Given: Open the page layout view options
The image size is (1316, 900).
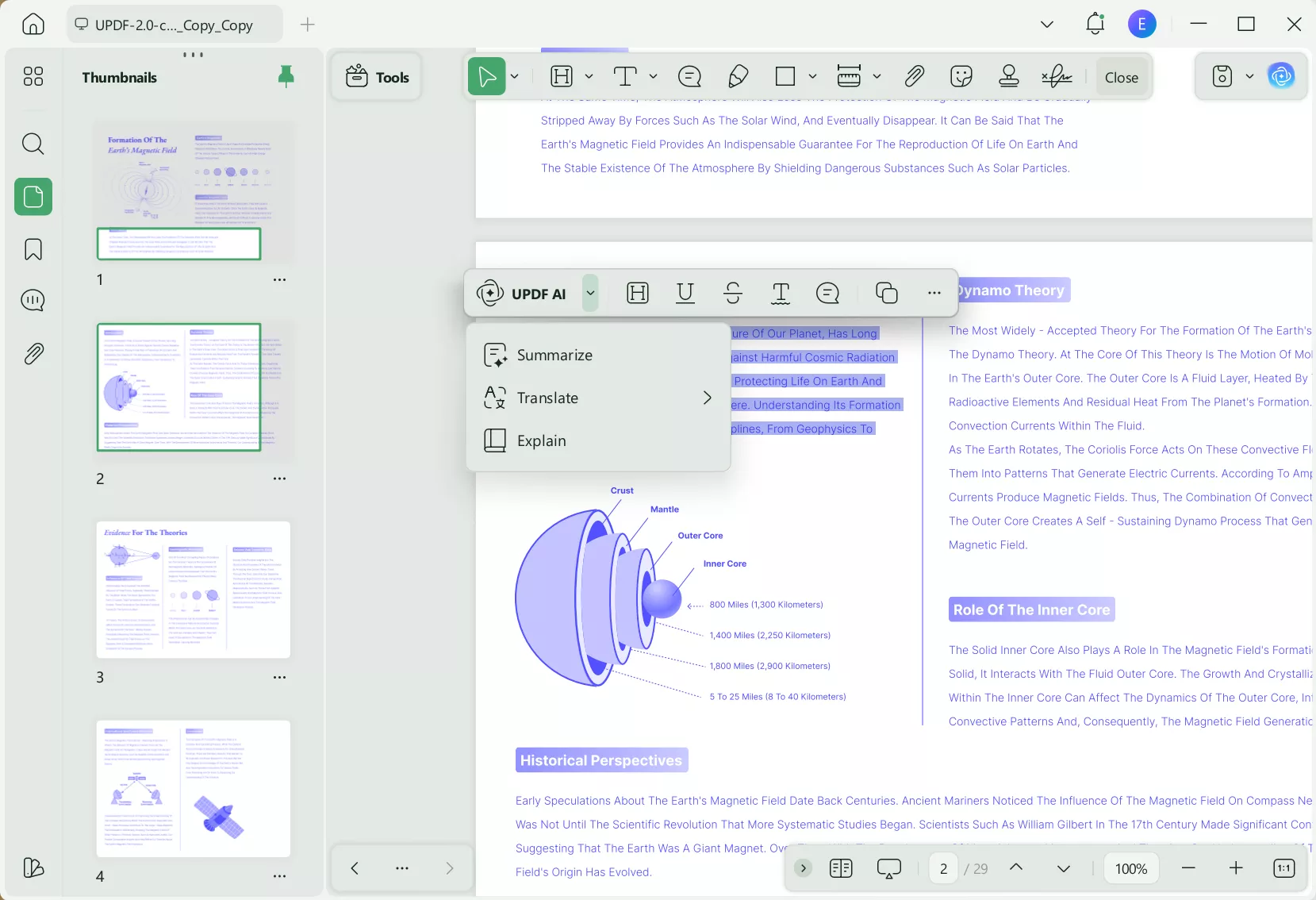Looking at the screenshot, I should [841, 868].
